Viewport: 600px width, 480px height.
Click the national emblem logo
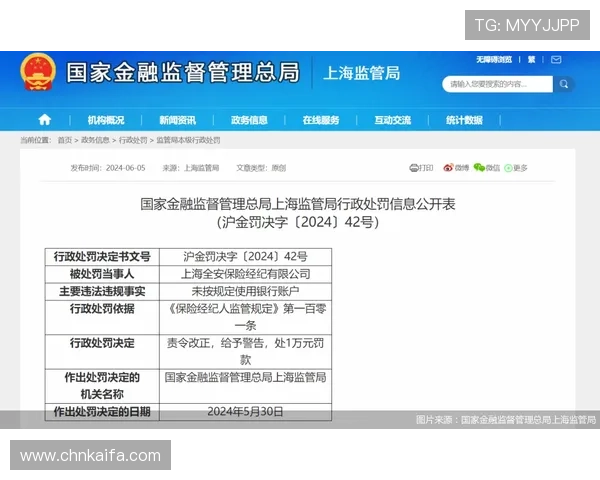38,72
